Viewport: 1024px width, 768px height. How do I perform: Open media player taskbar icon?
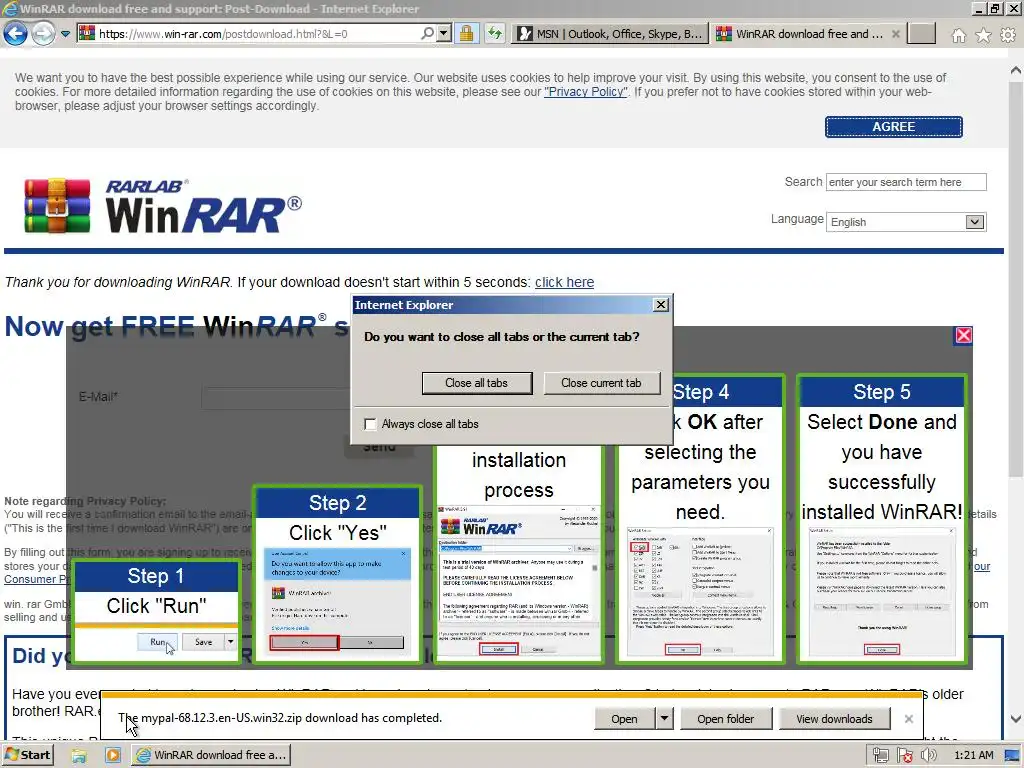[112, 756]
